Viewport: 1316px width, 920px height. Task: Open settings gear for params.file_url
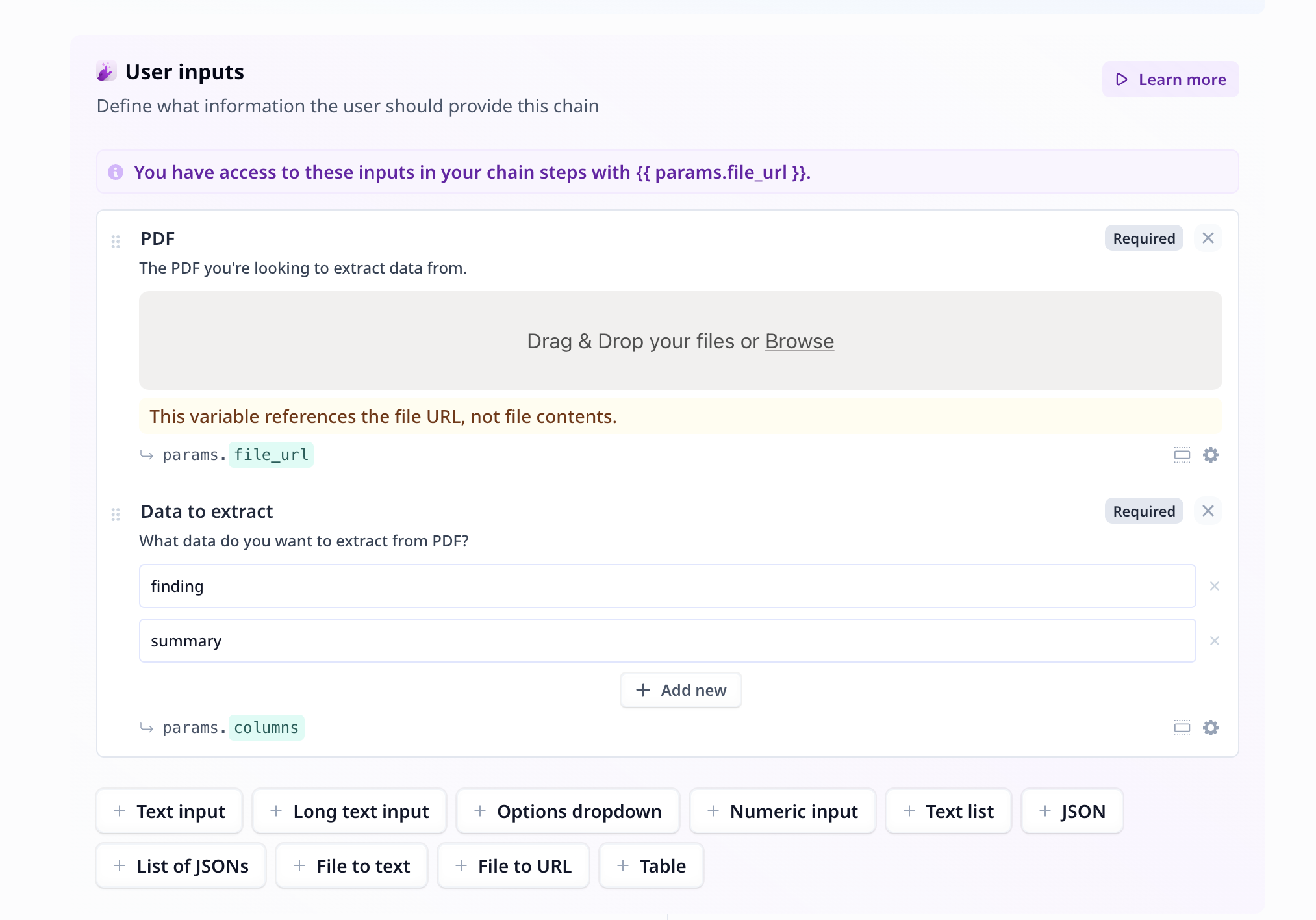pos(1211,455)
